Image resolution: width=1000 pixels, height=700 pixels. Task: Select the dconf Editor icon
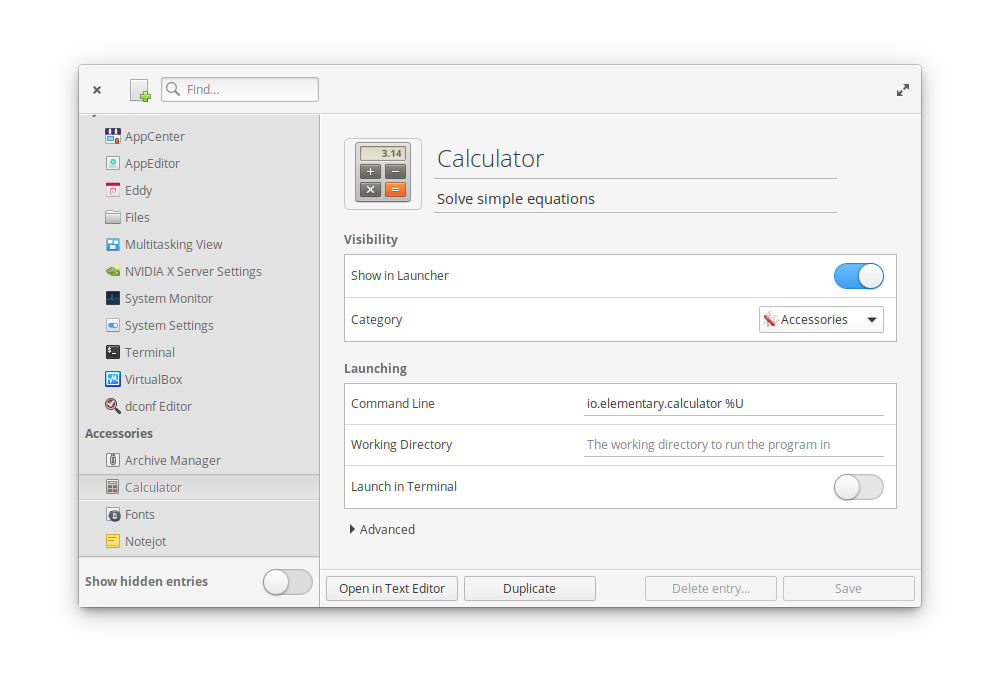tap(113, 406)
